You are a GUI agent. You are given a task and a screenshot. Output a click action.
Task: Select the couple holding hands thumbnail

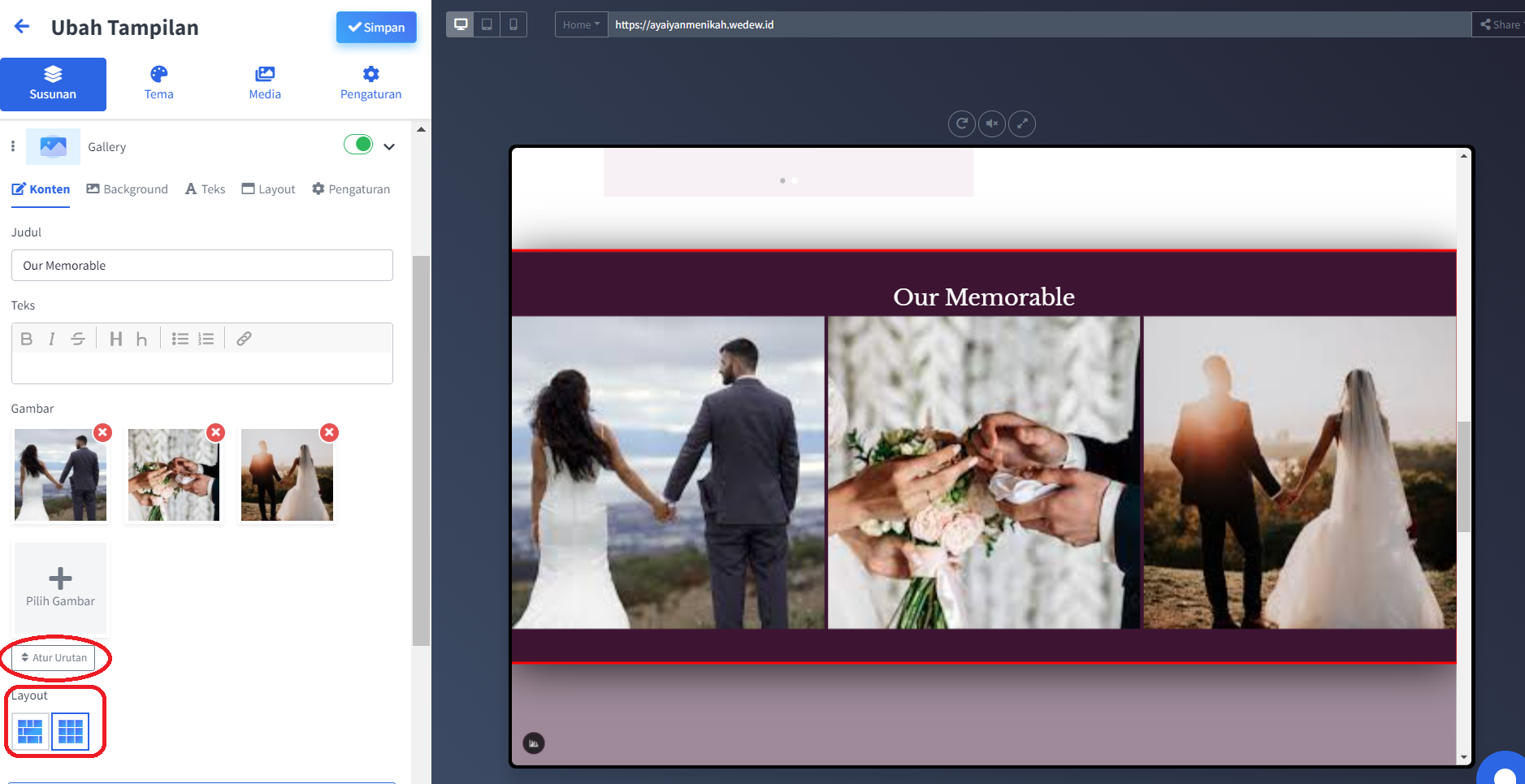coord(60,475)
